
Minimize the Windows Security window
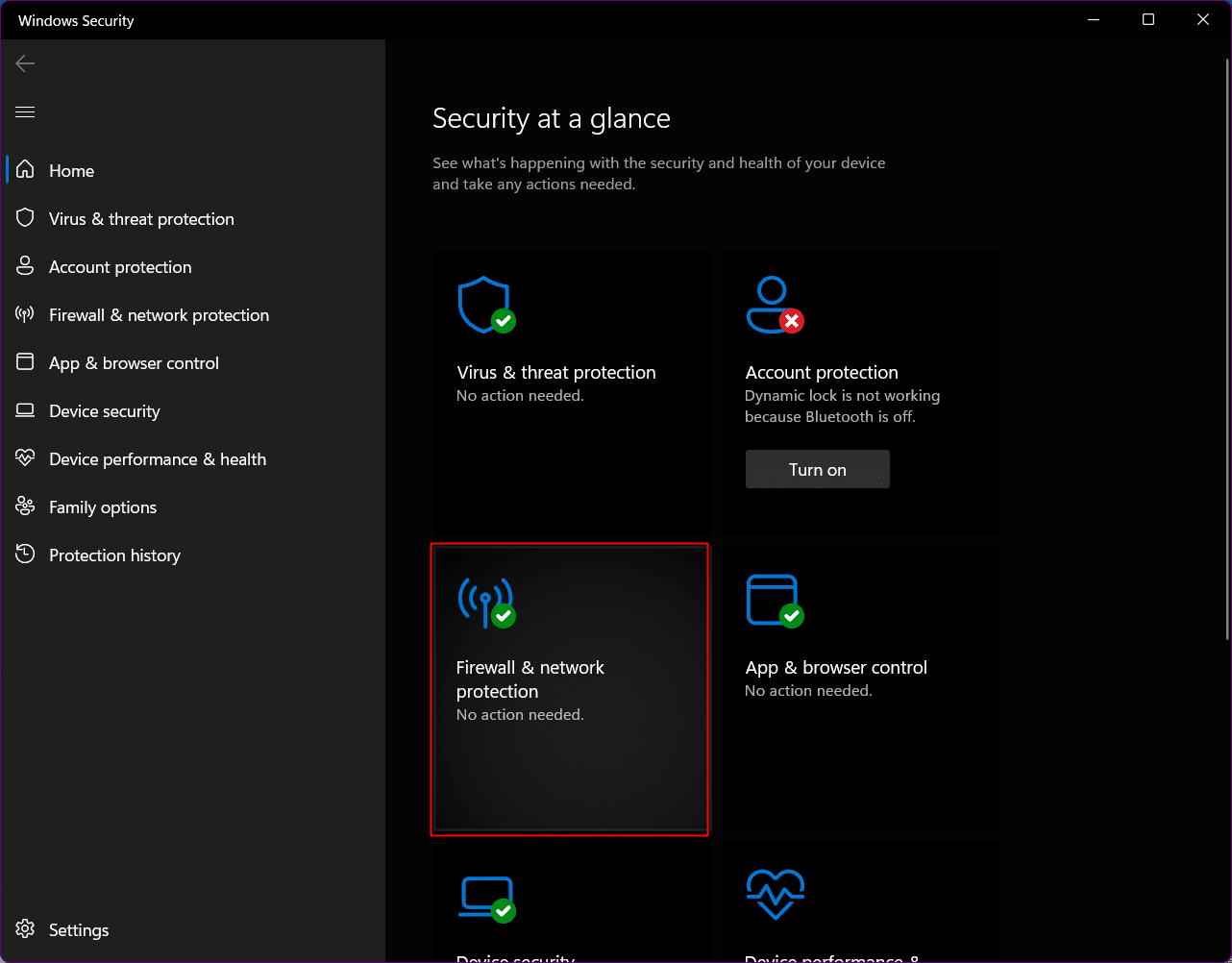[1093, 19]
